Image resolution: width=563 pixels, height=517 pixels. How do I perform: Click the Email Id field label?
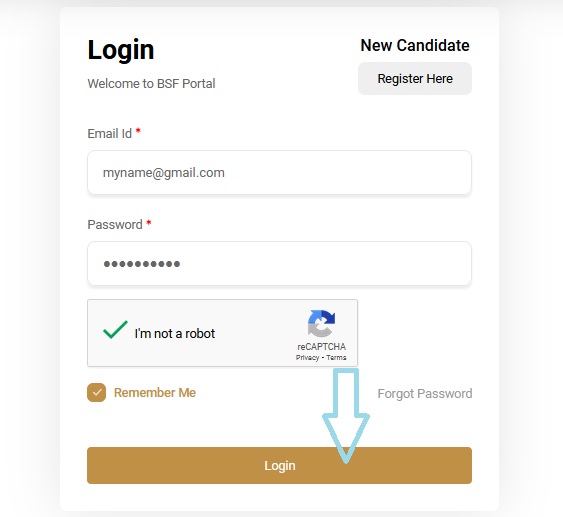point(110,134)
